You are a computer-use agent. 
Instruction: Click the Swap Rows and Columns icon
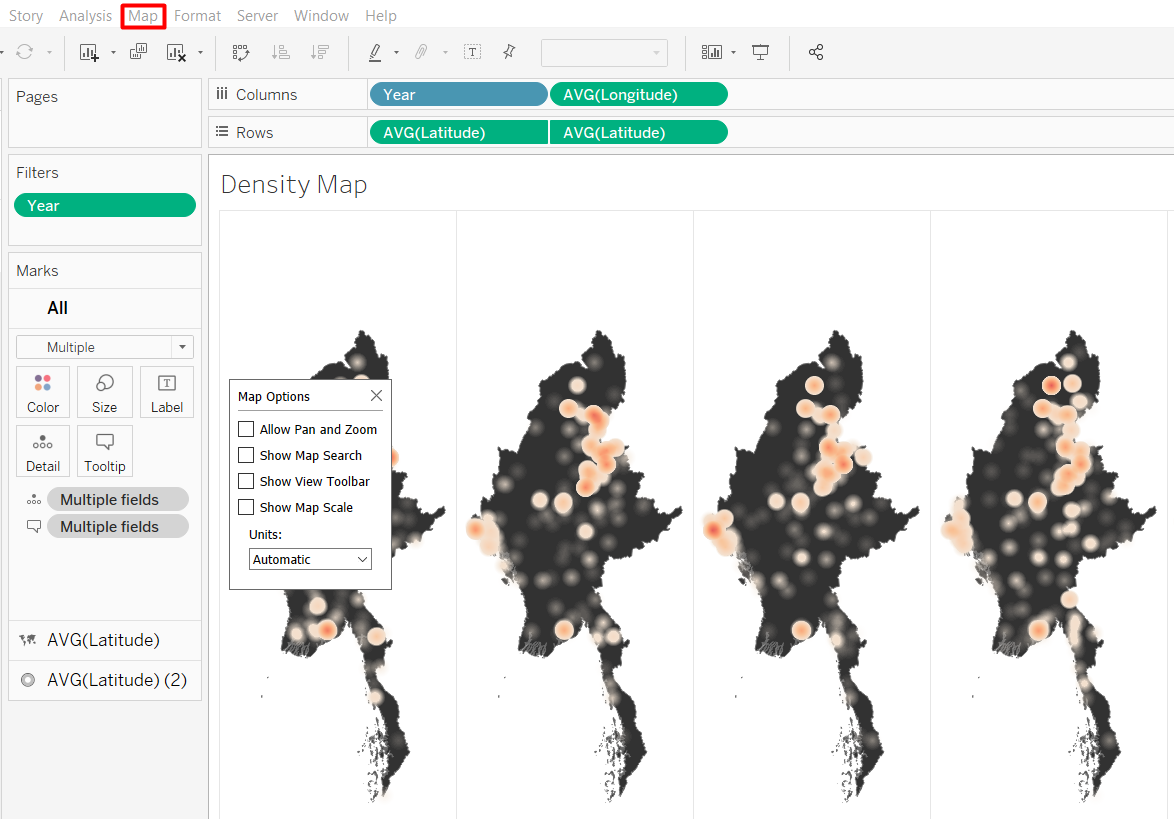(241, 53)
